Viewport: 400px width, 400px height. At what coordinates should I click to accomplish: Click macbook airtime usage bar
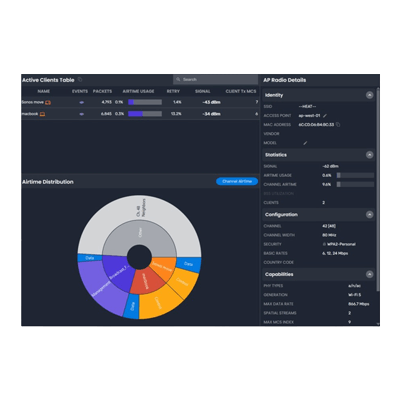coord(145,114)
